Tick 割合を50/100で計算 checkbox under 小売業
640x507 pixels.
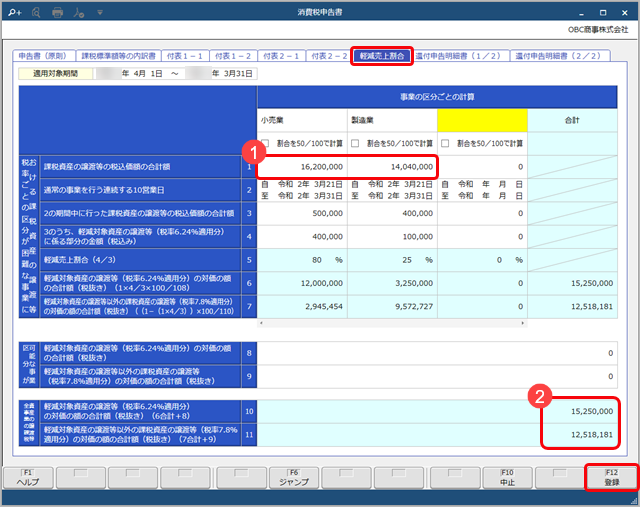pos(266,143)
